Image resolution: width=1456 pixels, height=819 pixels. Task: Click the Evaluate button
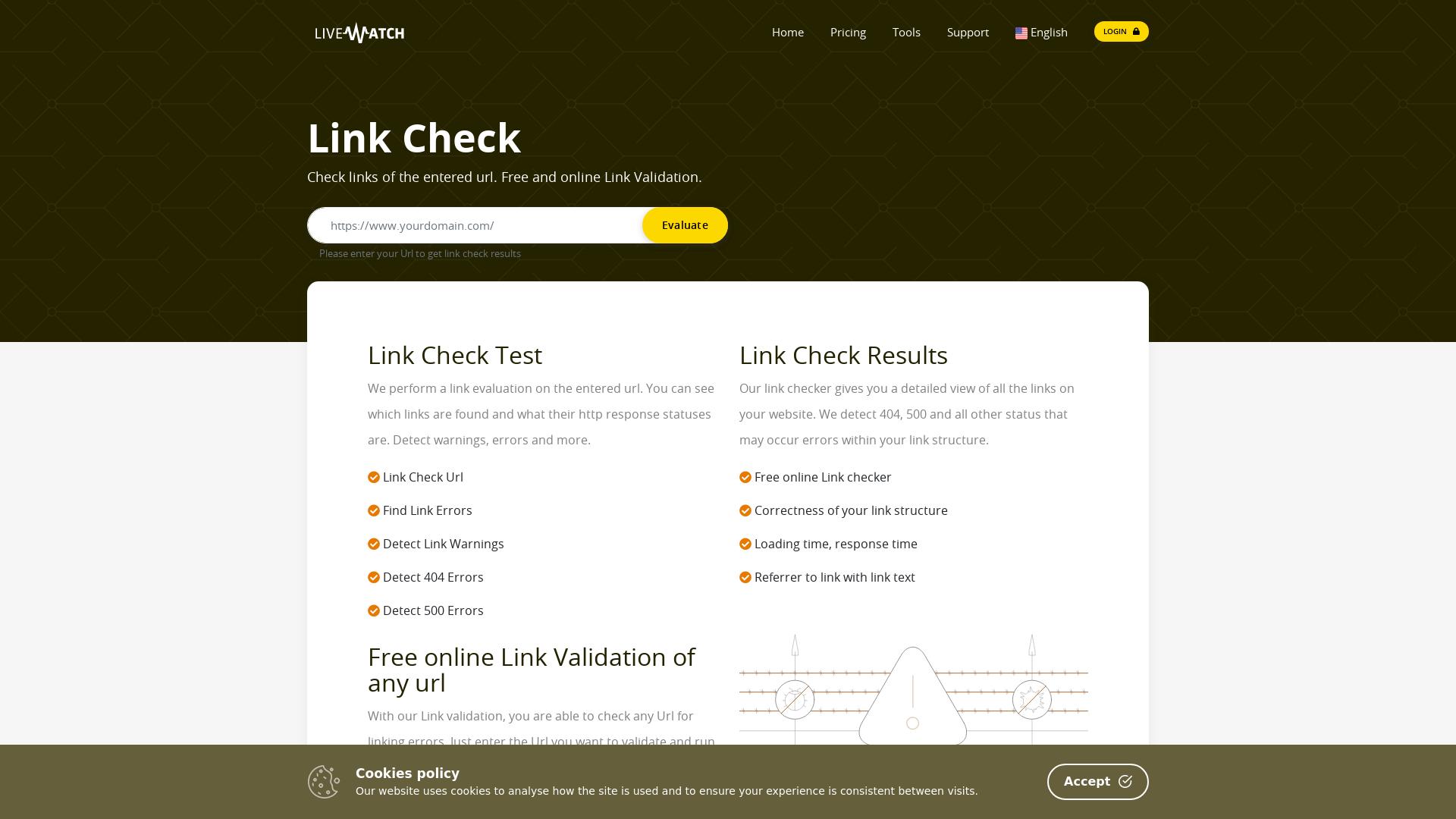pos(685,225)
